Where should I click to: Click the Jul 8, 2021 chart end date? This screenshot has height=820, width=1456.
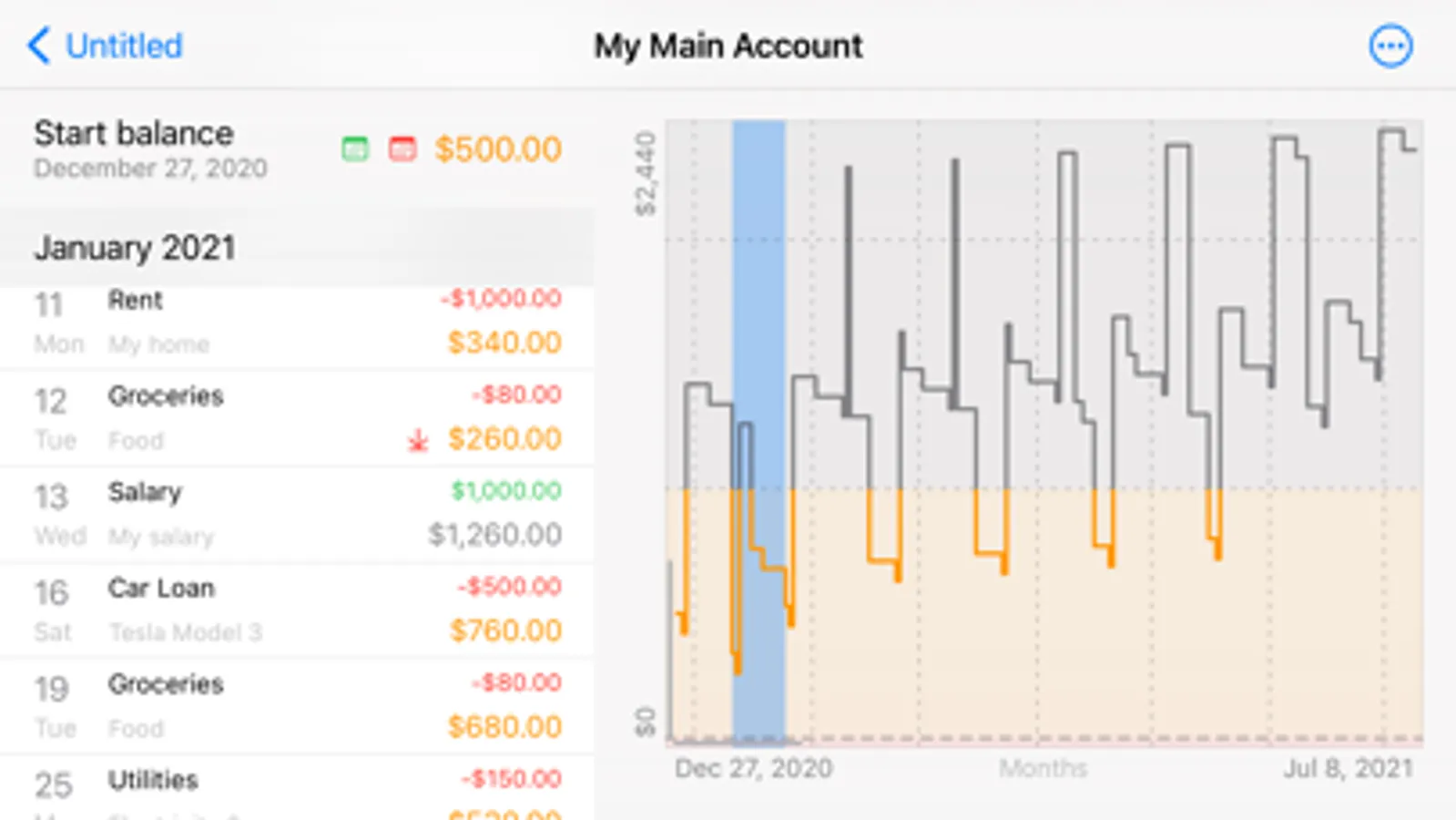point(1348,769)
